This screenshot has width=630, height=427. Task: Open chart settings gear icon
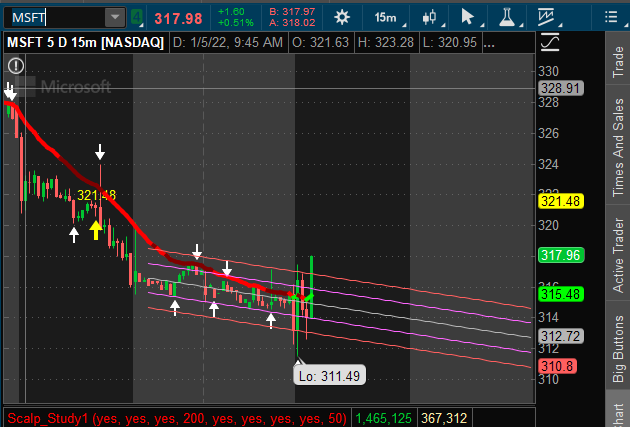[x=342, y=17]
